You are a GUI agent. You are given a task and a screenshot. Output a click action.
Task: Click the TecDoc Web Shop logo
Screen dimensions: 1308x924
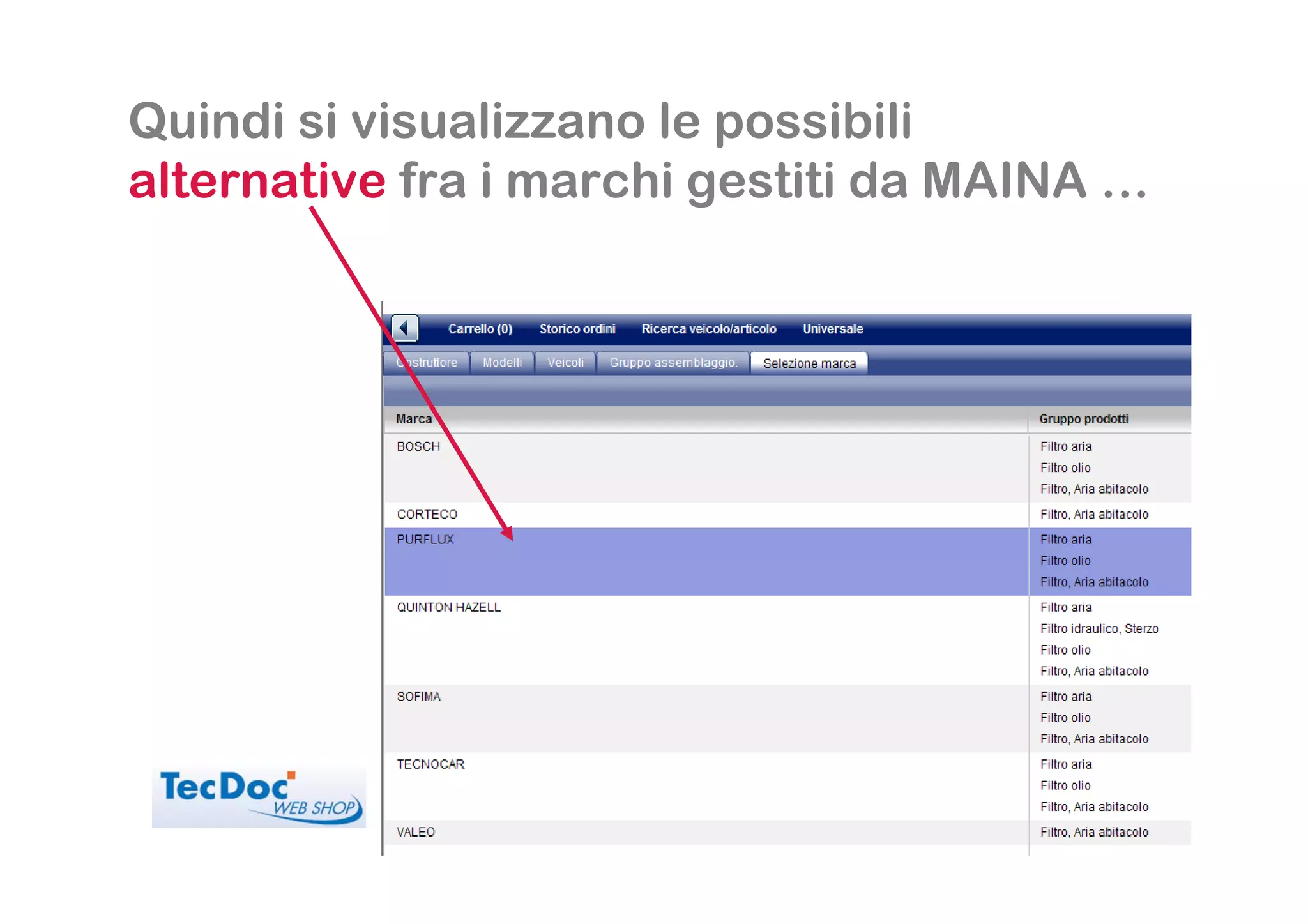(x=259, y=798)
